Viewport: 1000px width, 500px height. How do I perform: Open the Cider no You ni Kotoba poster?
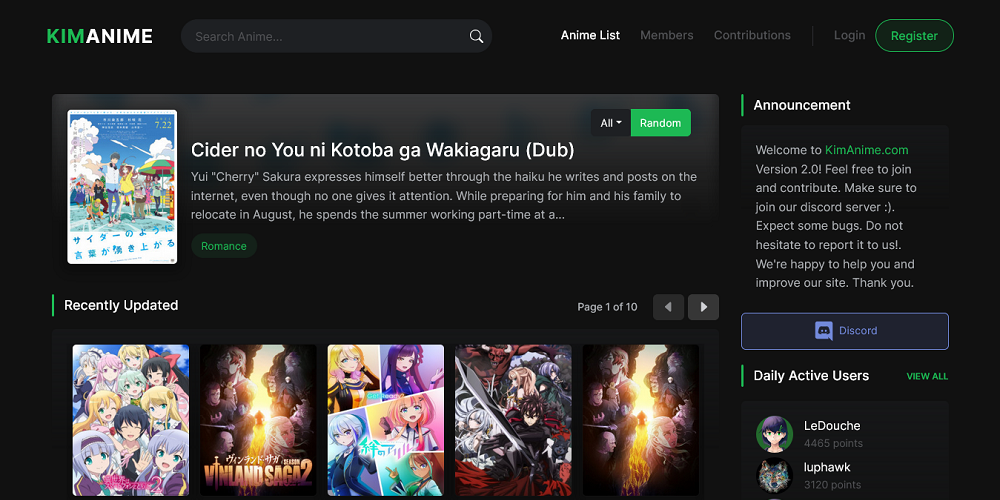tap(122, 187)
